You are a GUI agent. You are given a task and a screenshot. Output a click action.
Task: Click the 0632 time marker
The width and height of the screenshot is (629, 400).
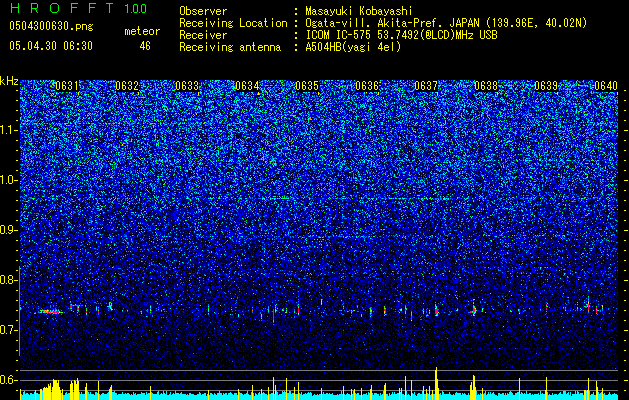tap(127, 86)
